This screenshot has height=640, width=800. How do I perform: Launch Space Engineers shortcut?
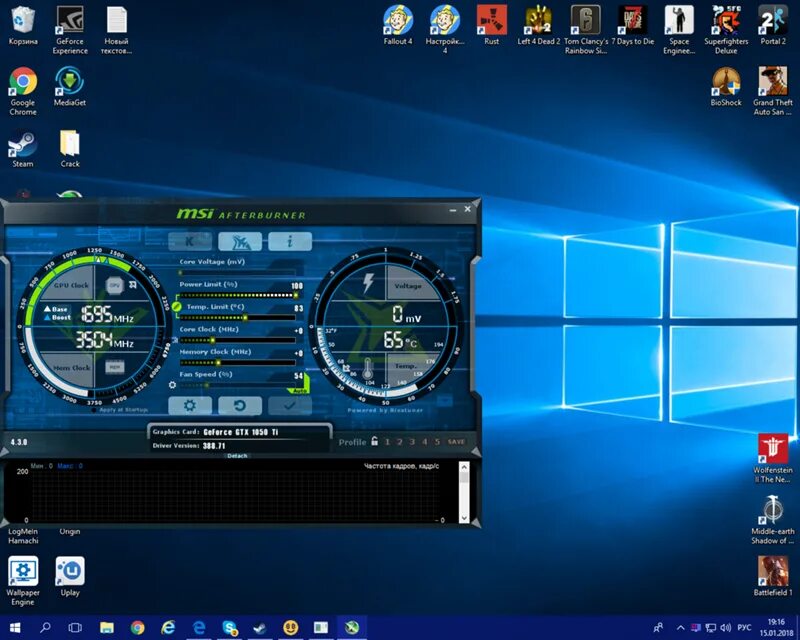(679, 30)
